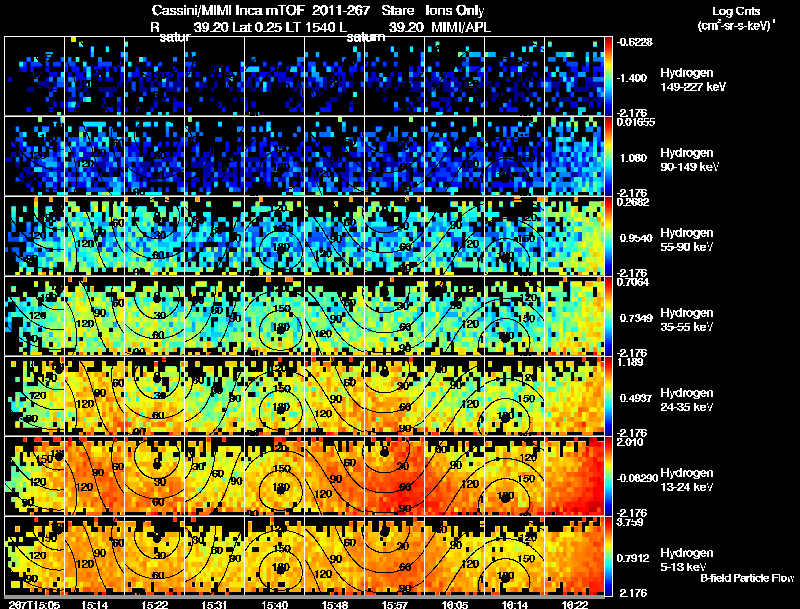Click the 'Log Cnts' colorbar heading
Image resolution: width=800 pixels, height=609 pixels.
pyautogui.click(x=736, y=11)
